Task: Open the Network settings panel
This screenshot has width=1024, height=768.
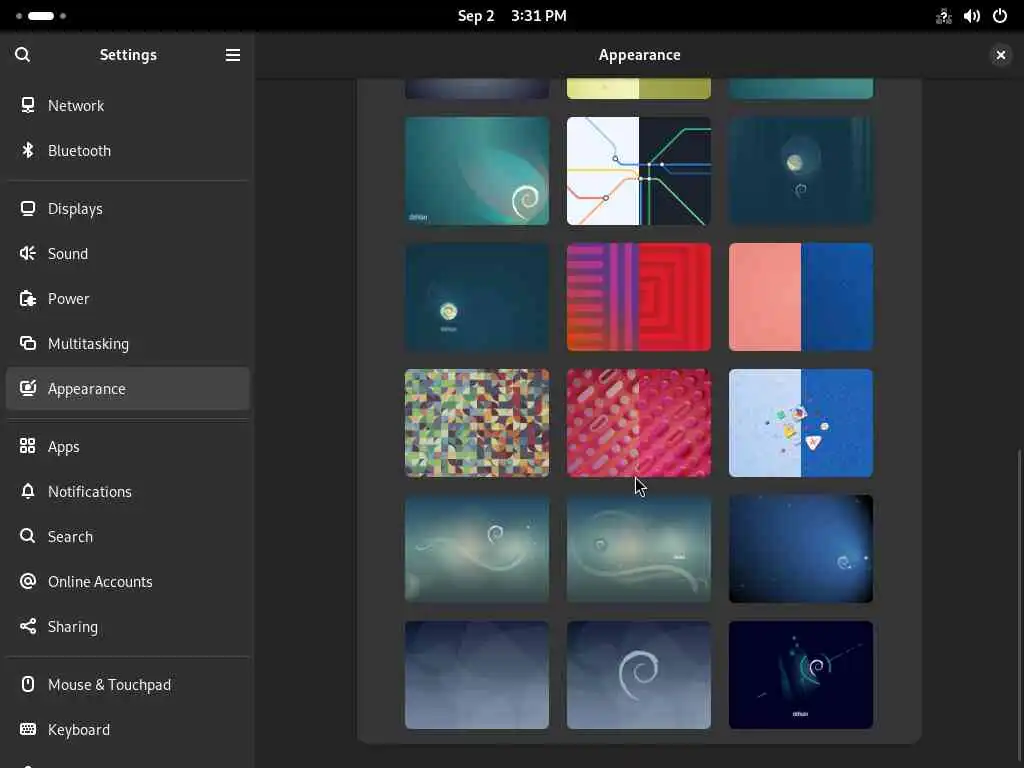Action: (x=128, y=105)
